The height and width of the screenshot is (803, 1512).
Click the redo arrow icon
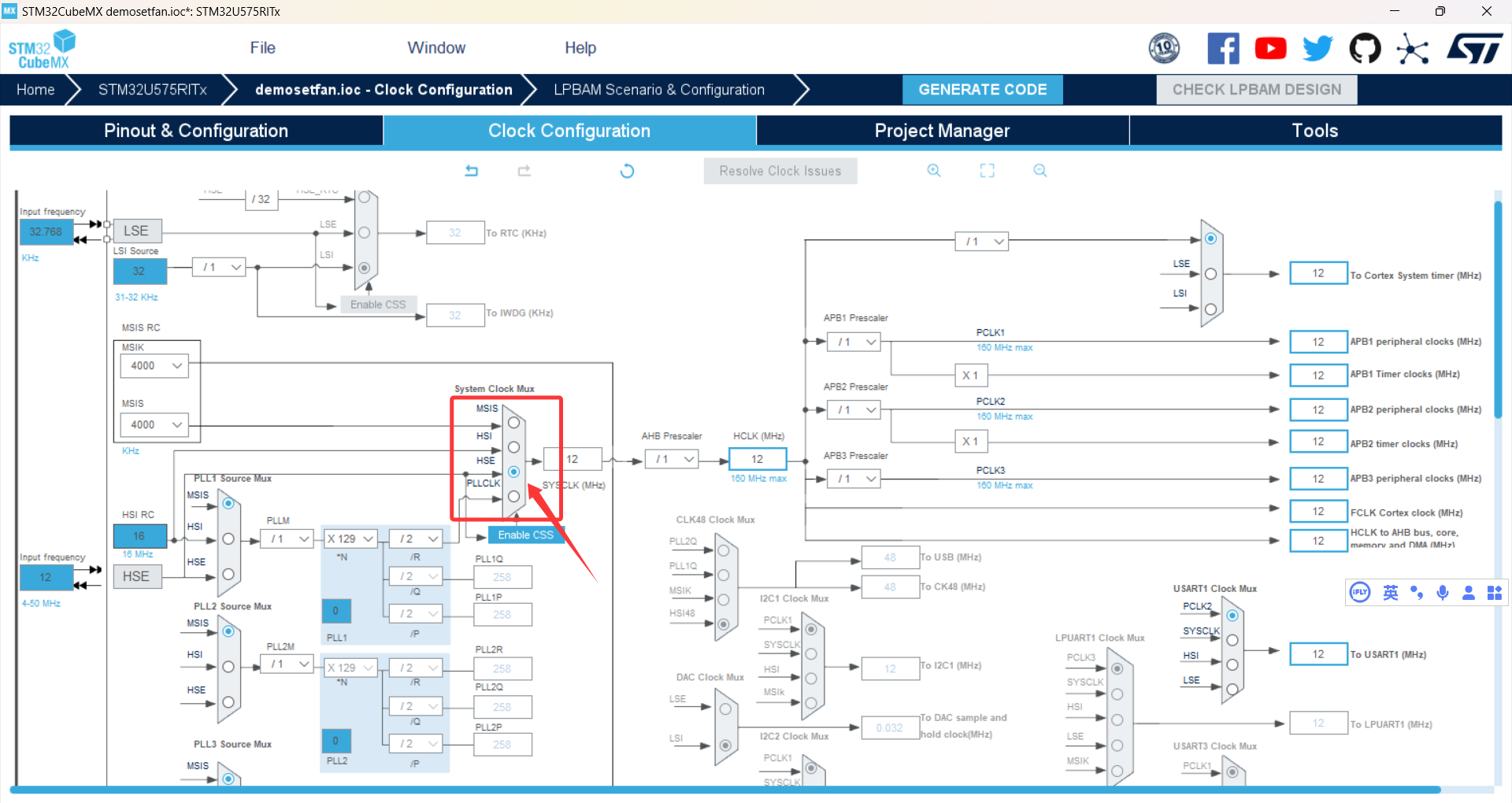tap(524, 171)
